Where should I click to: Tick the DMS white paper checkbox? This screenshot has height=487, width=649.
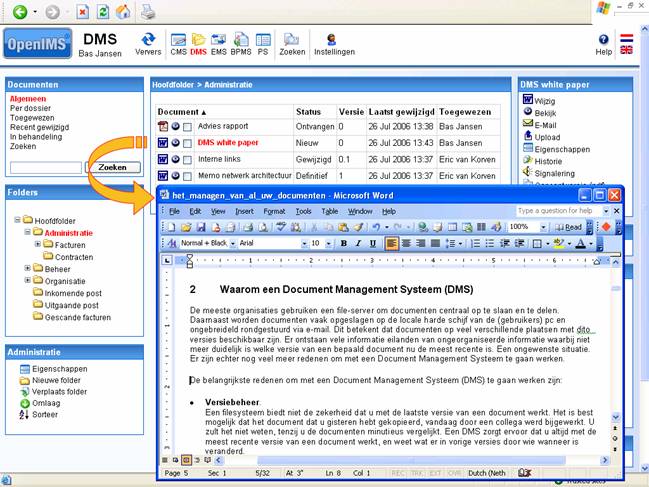(x=187, y=143)
